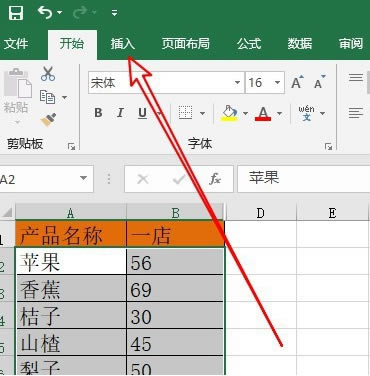Select the cell with value 69

[x=175, y=288]
